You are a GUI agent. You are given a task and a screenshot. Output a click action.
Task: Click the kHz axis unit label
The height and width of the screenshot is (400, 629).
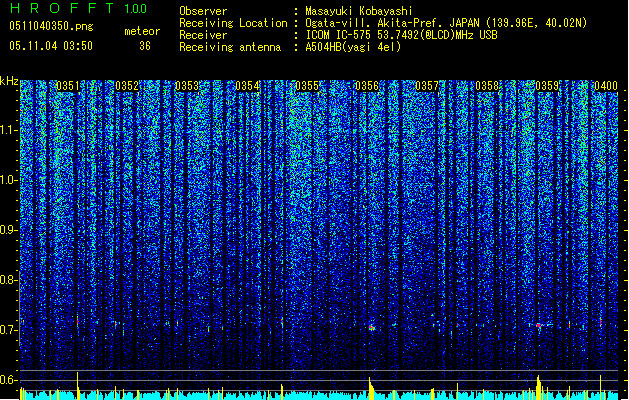click(x=9, y=81)
